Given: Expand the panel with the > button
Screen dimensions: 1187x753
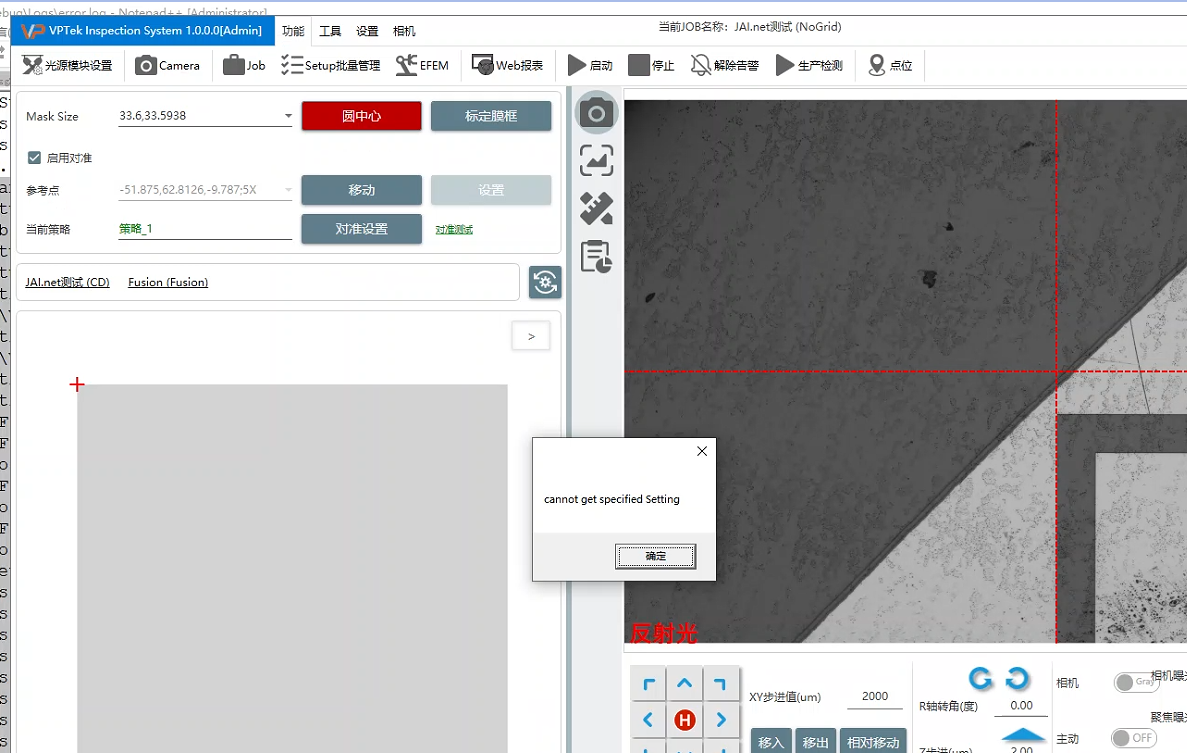Looking at the screenshot, I should point(531,337).
